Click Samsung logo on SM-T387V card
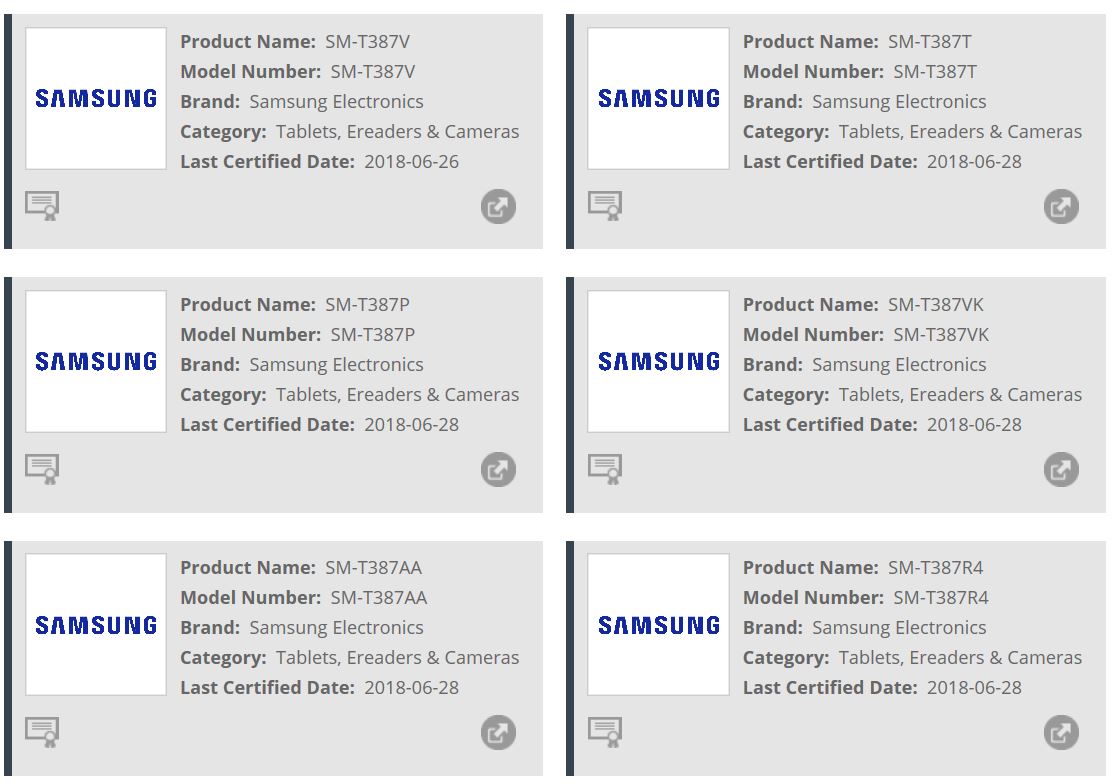This screenshot has height=784, width=1113. (x=96, y=98)
